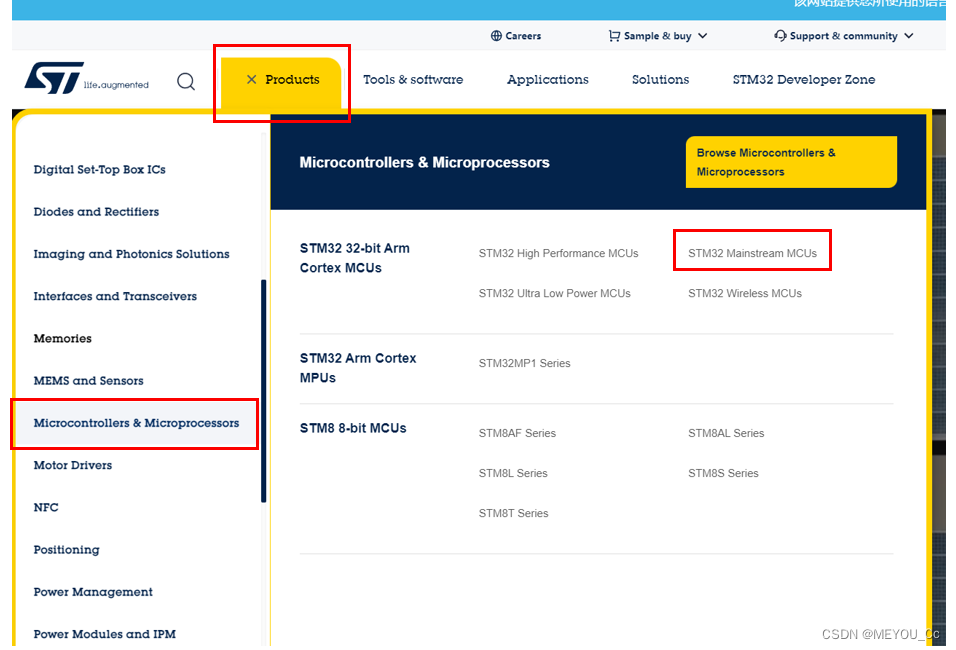The image size is (956, 650).
Task: Expand Support & community chevron
Action: pos(908,36)
